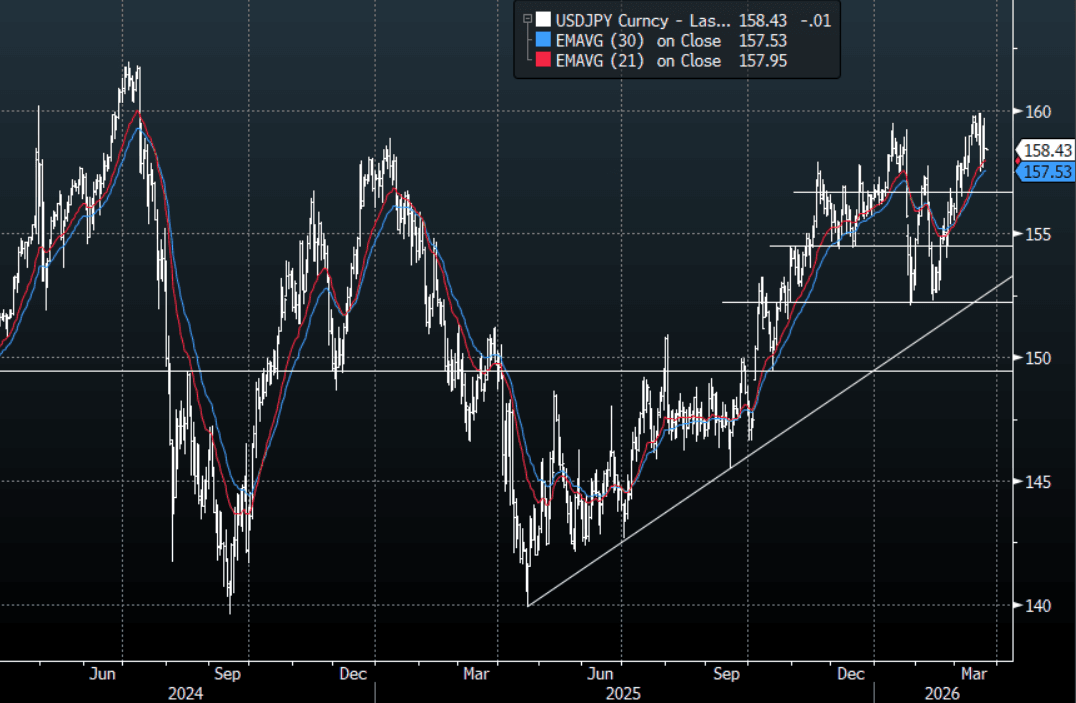The height and width of the screenshot is (703, 1076).
Task: Click the 150 price axis label
Action: click(1038, 358)
